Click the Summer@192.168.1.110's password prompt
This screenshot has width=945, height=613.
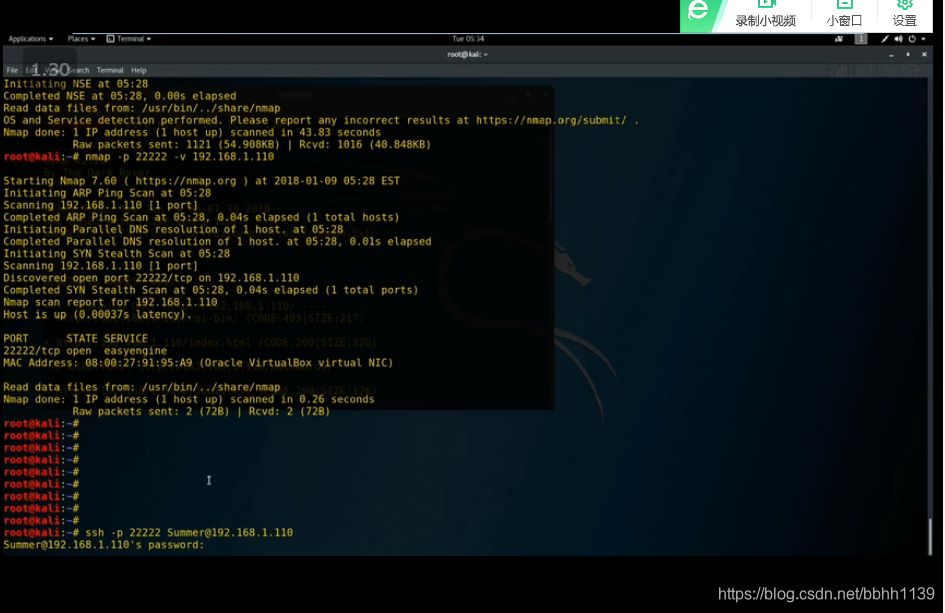click(104, 545)
